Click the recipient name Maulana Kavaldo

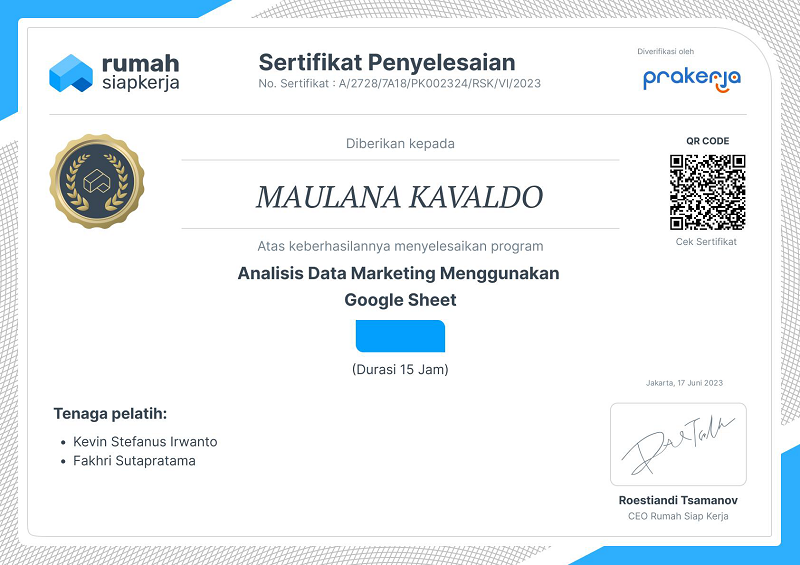[x=399, y=197]
